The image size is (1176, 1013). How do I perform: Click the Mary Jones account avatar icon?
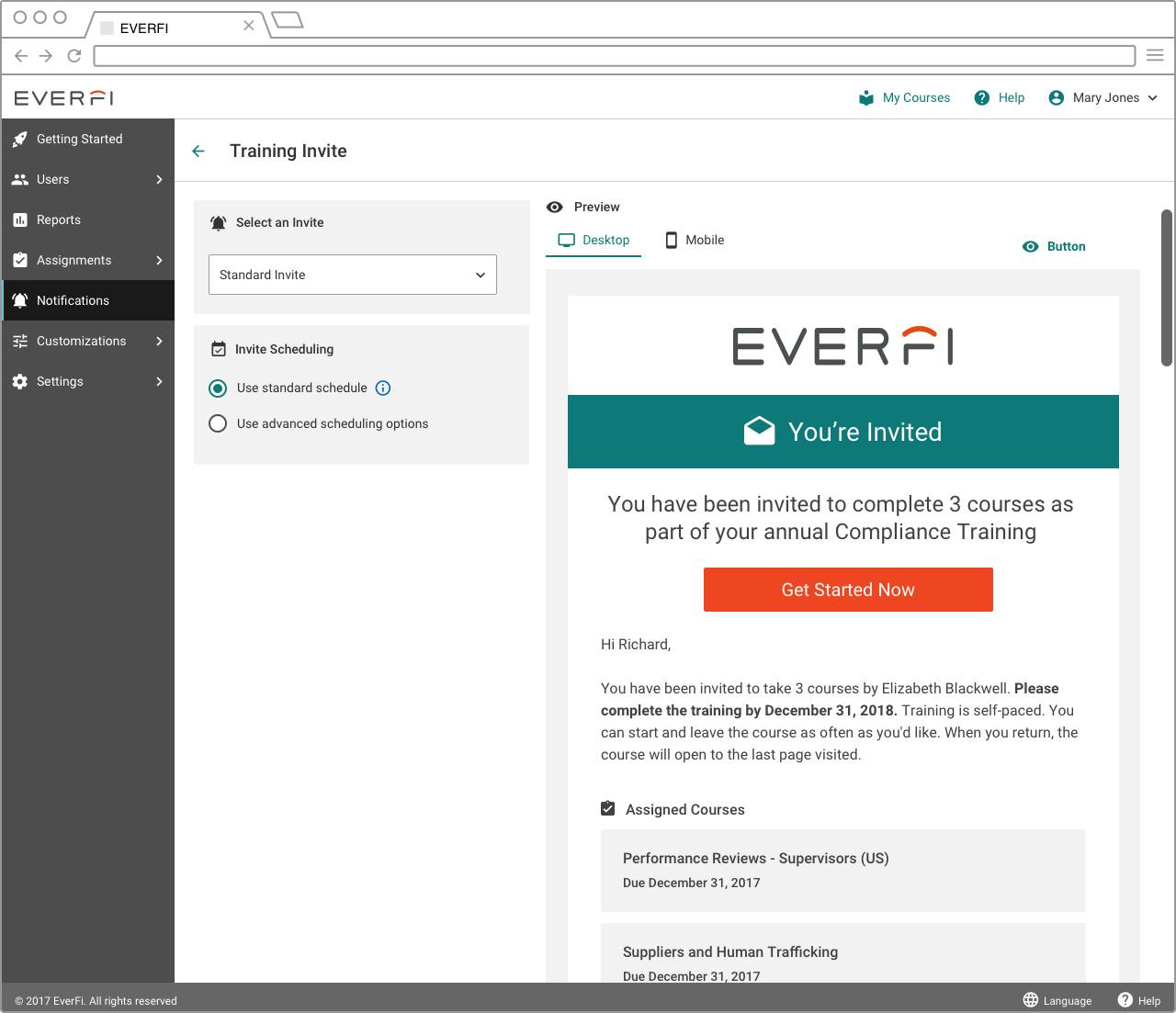coord(1057,97)
